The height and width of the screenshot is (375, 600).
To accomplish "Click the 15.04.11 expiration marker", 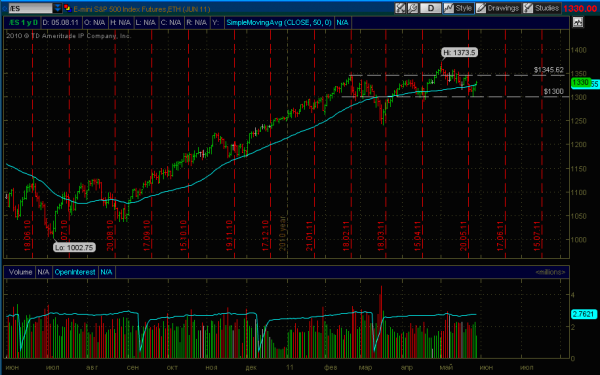I will click(x=417, y=235).
